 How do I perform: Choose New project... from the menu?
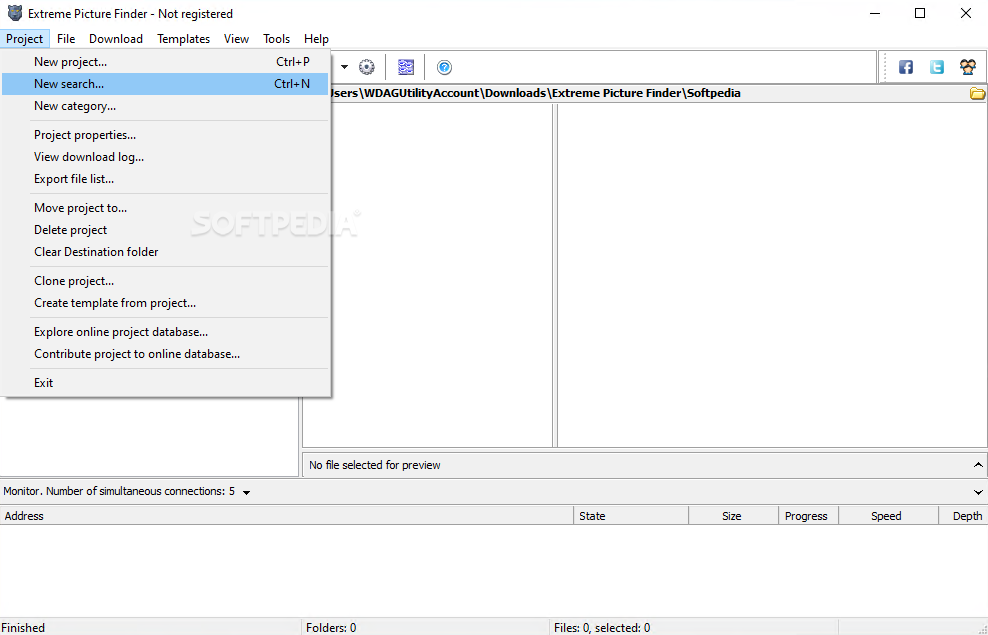click(x=165, y=62)
